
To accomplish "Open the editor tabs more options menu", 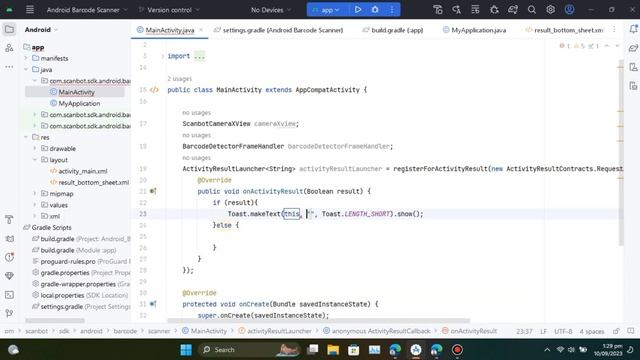I will pos(614,29).
